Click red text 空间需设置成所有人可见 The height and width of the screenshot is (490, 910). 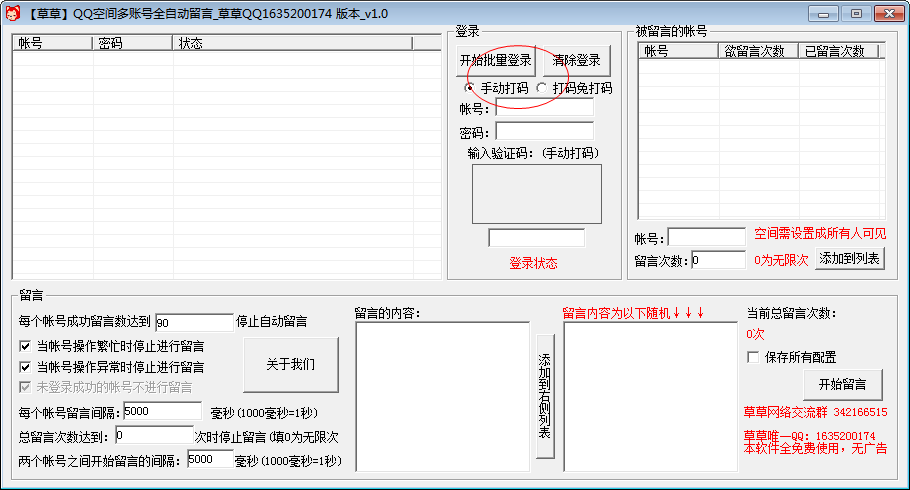(820, 233)
